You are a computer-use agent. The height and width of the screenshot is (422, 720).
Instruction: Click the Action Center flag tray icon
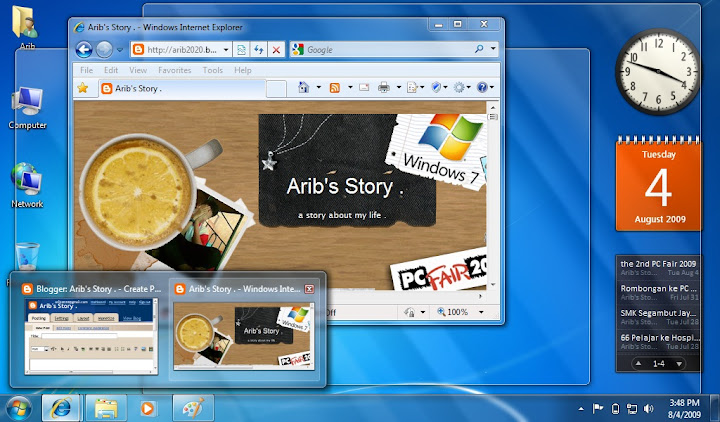598,408
